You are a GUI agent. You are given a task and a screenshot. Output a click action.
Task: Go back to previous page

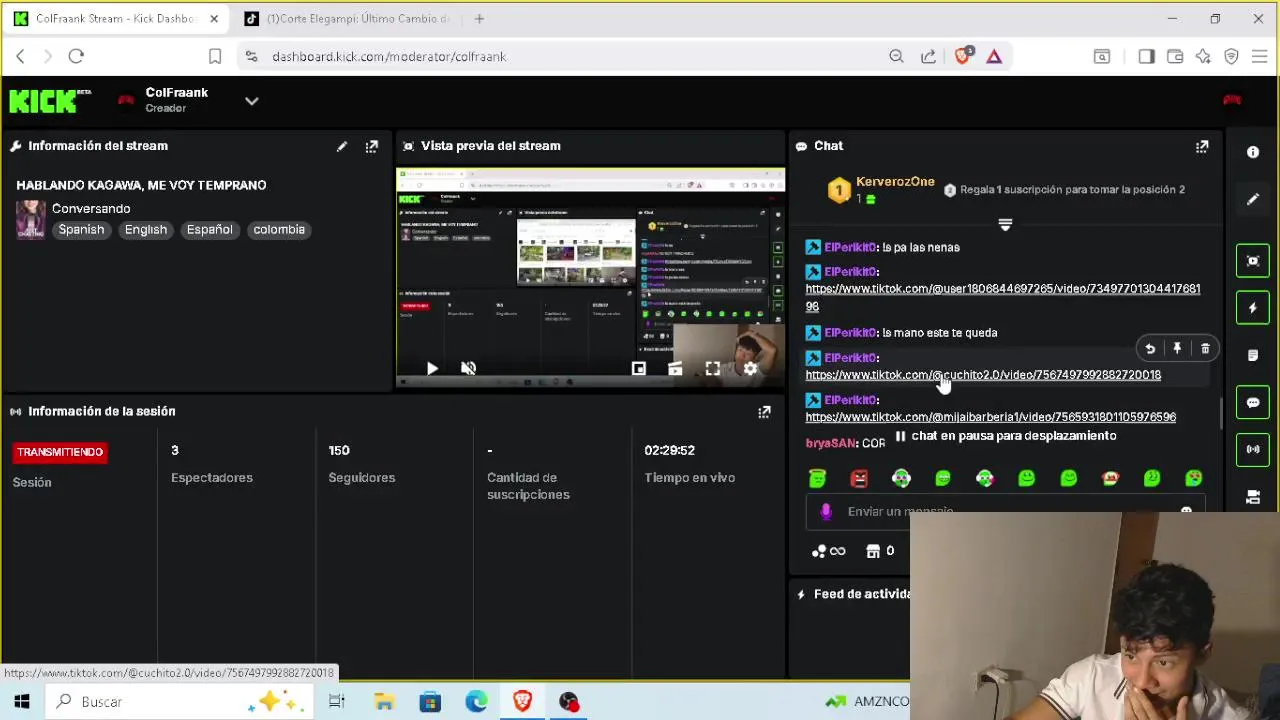click(20, 57)
